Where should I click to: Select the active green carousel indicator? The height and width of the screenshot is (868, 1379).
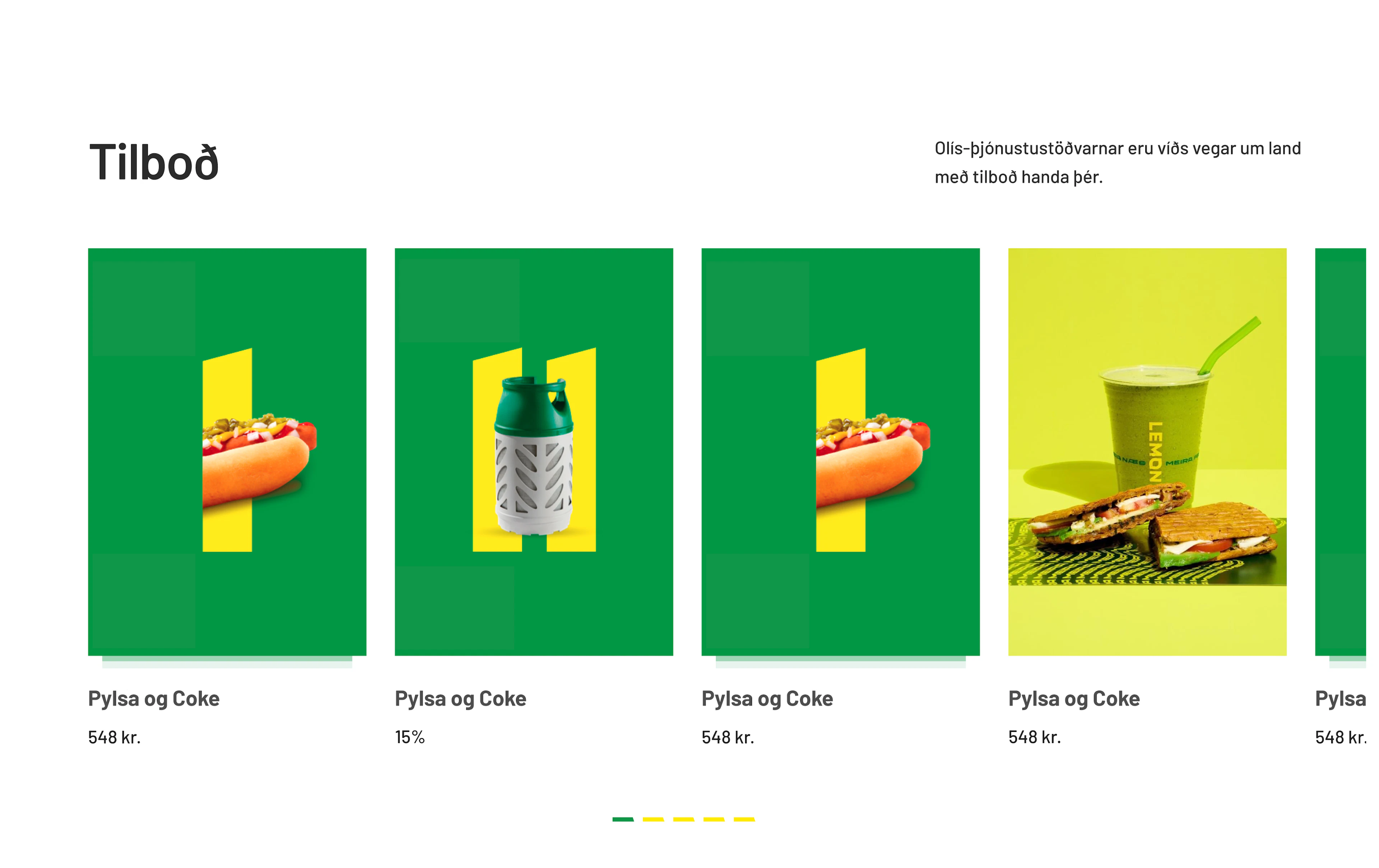623,819
